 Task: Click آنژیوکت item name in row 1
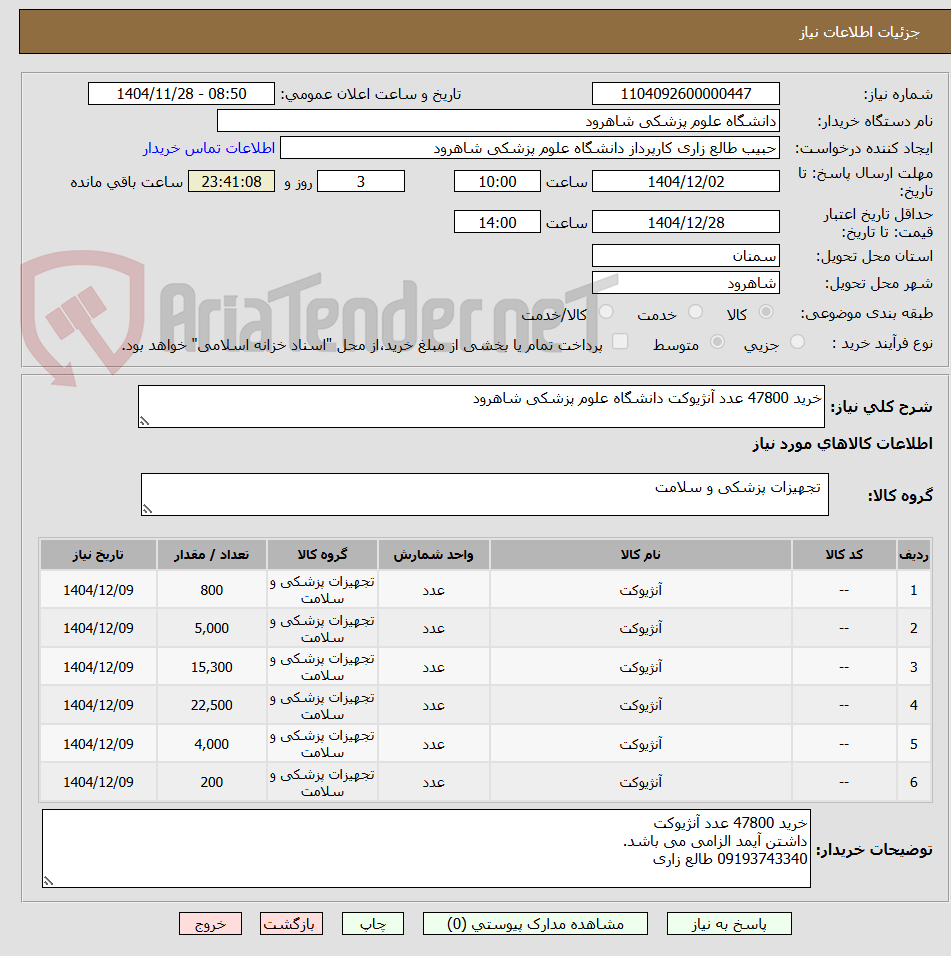640,590
